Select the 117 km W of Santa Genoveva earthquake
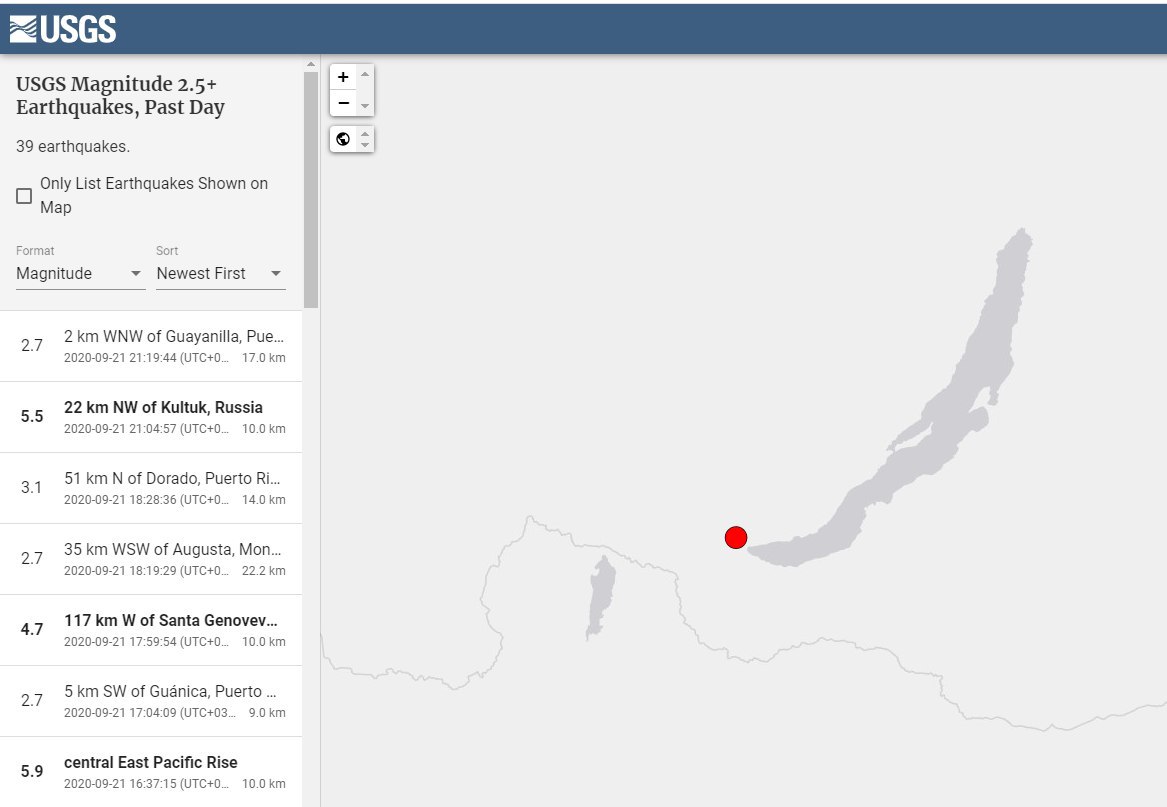 [x=151, y=630]
